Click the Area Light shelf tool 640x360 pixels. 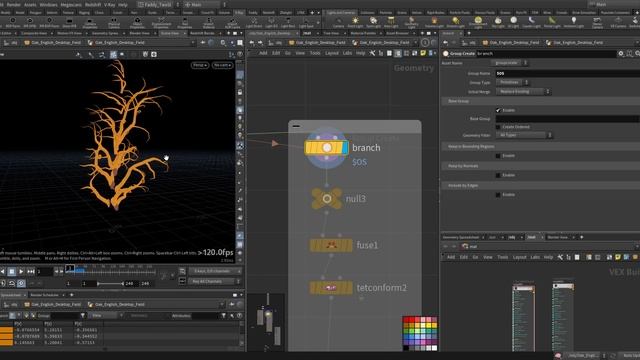[x=391, y=22]
